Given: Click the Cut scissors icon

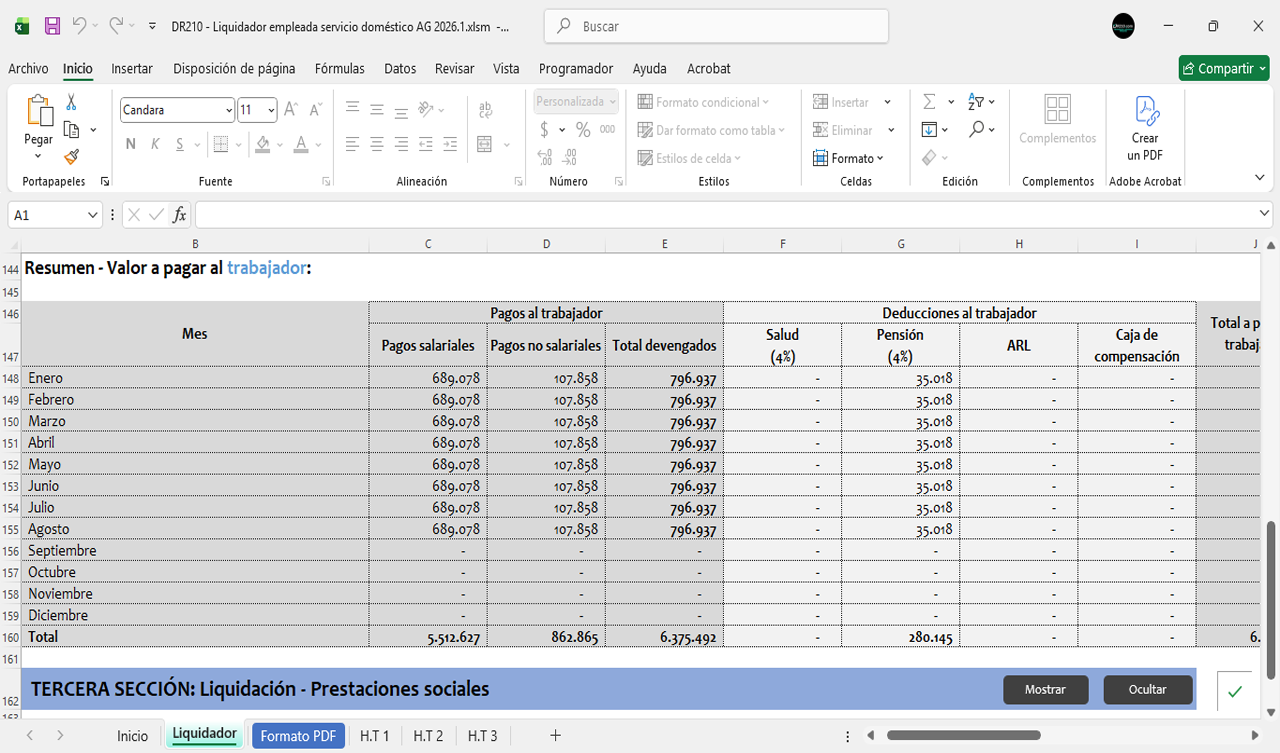Looking at the screenshot, I should pyautogui.click(x=71, y=102).
